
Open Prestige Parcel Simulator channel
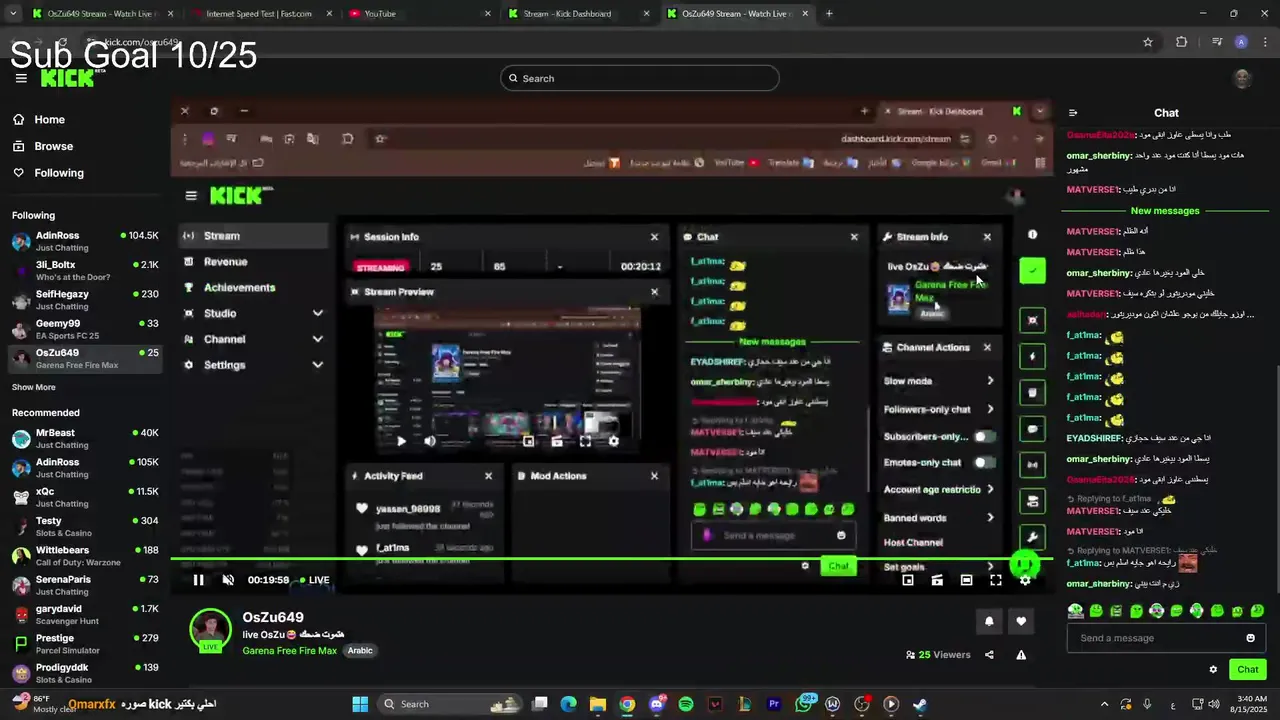pos(85,643)
